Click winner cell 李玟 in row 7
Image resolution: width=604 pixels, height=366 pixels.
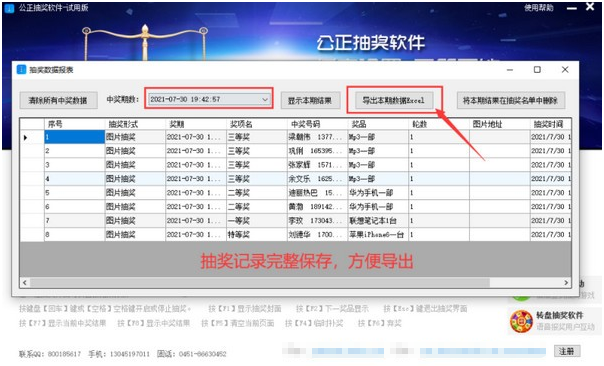tap(317, 220)
